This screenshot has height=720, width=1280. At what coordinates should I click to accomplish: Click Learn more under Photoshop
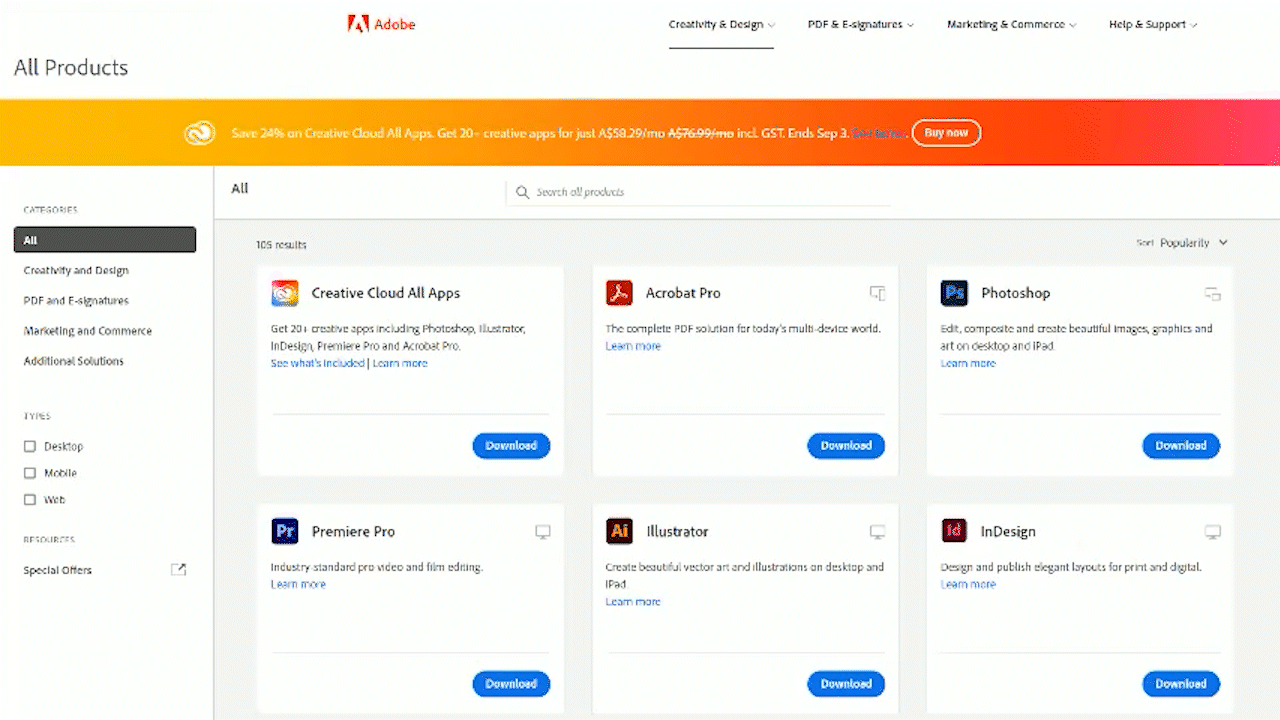pyautogui.click(x=968, y=363)
